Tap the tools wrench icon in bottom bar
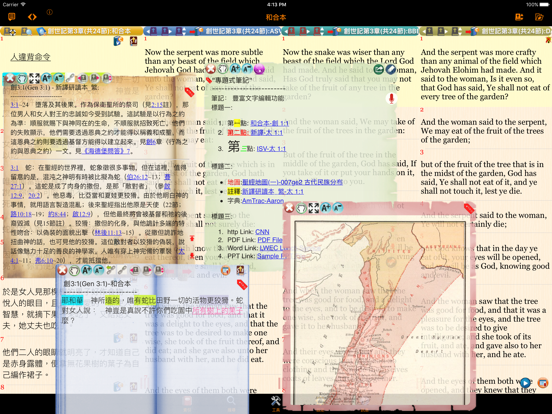 276,402
